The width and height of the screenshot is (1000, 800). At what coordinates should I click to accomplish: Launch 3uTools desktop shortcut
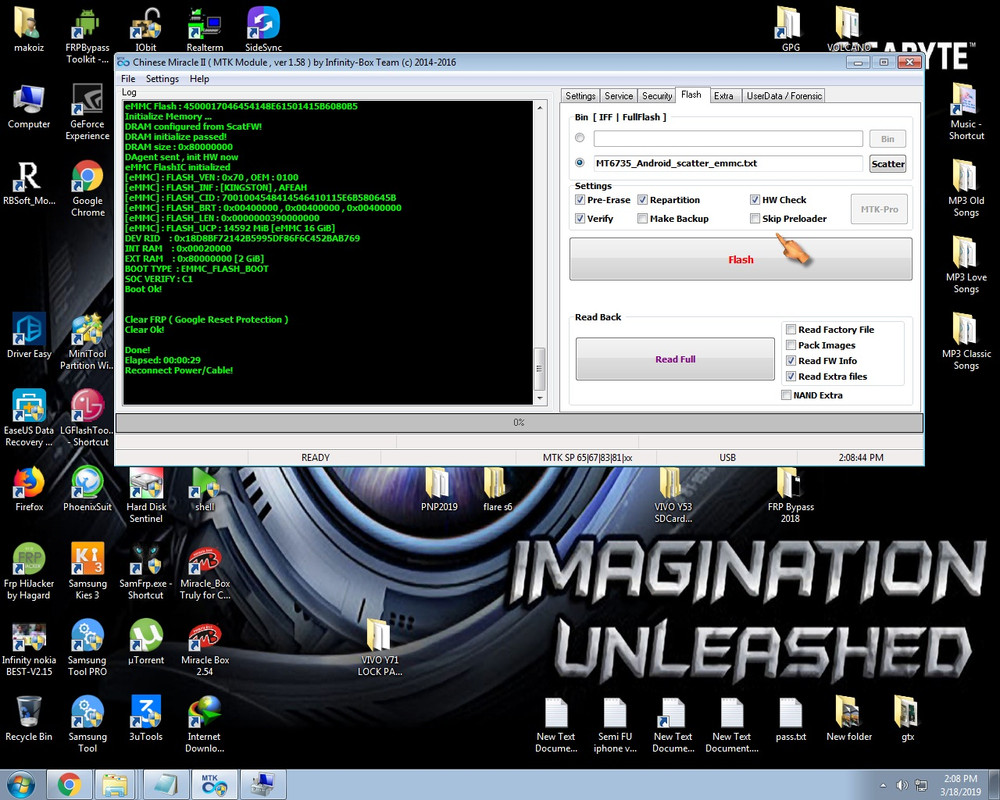146,718
